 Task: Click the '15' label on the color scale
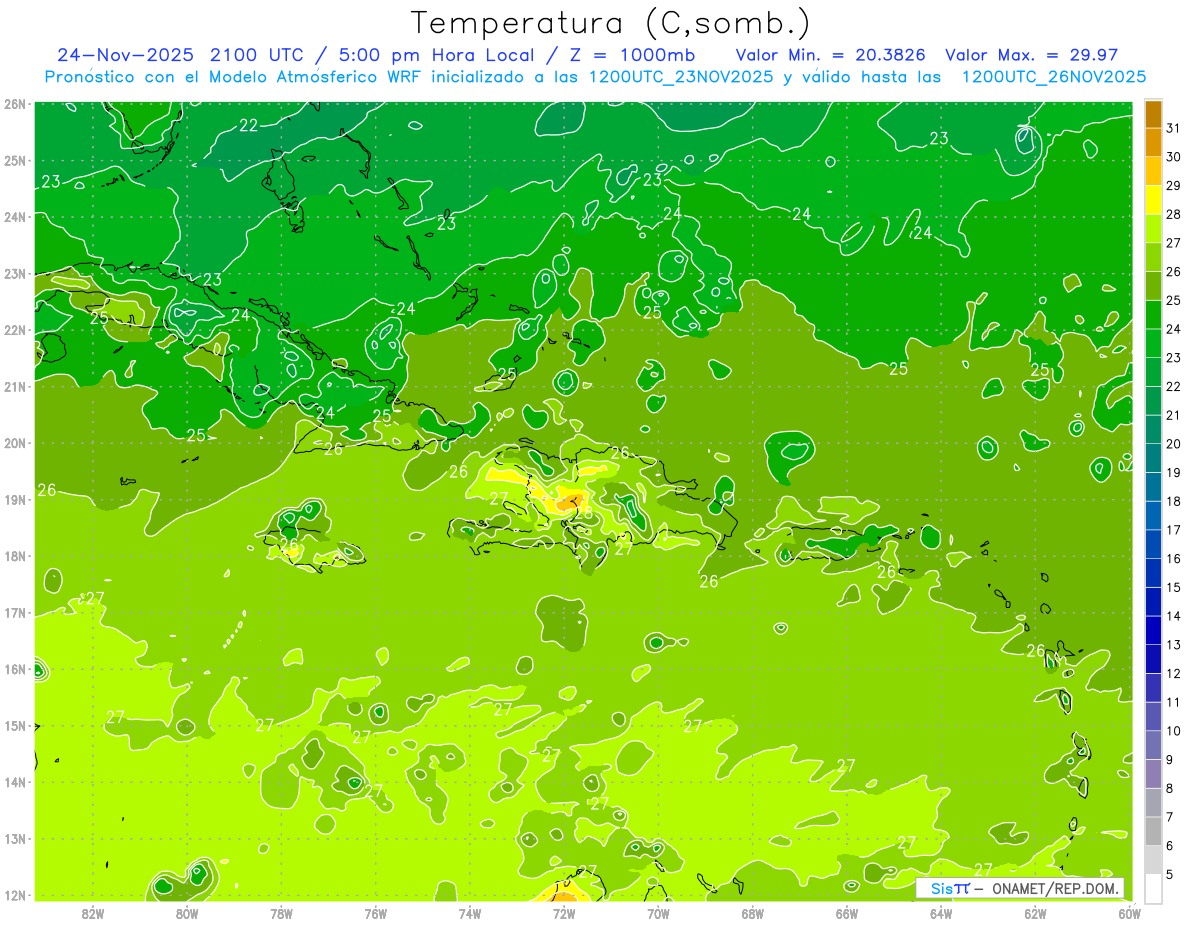1174,587
